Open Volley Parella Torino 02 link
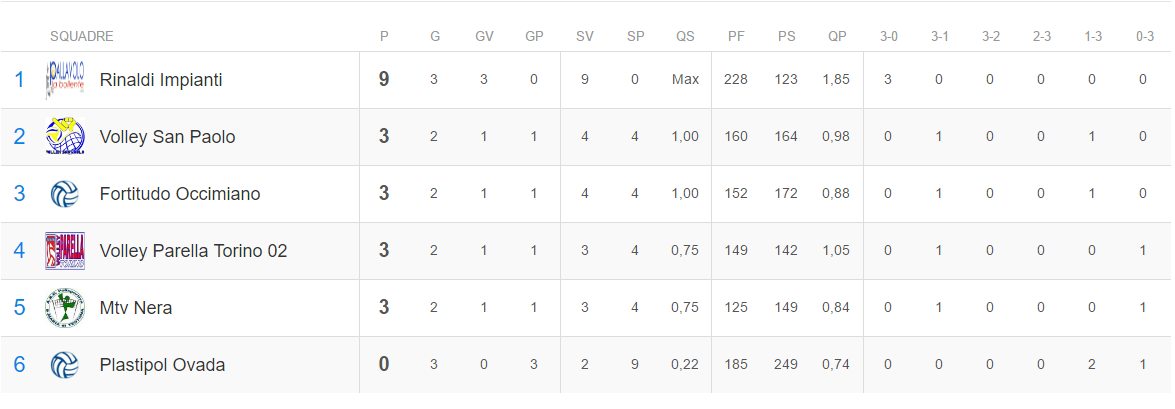This screenshot has height=409, width=1175. pos(193,251)
